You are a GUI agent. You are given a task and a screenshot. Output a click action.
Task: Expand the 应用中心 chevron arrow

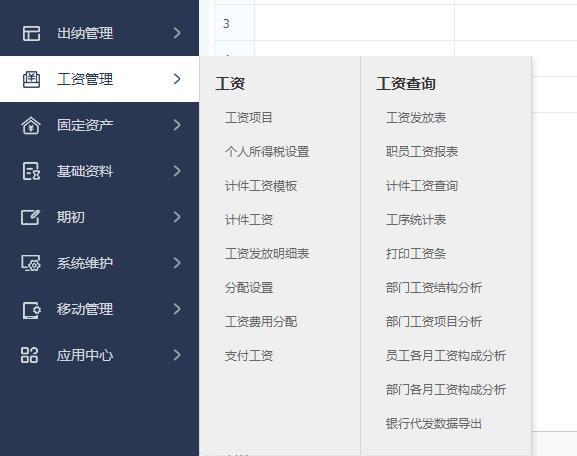(177, 355)
